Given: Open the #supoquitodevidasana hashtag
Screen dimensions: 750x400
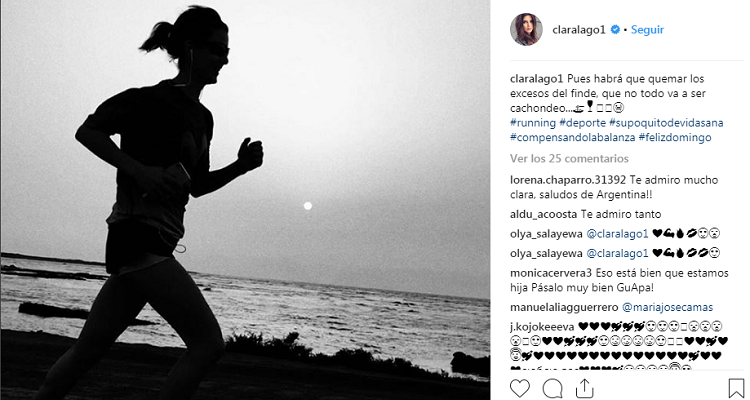Looking at the screenshot, I should (666, 123).
